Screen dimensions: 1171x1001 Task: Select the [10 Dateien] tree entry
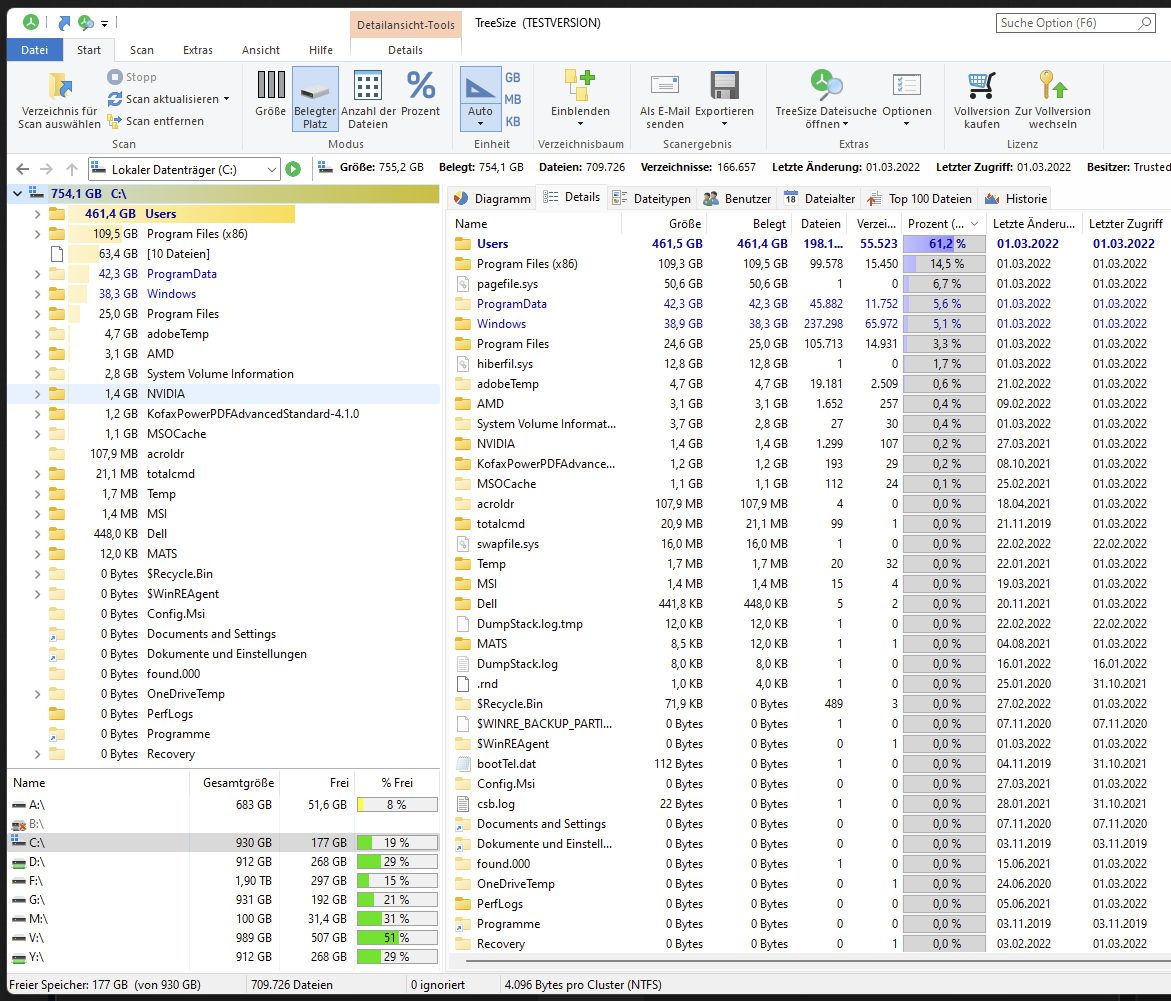click(x=178, y=254)
